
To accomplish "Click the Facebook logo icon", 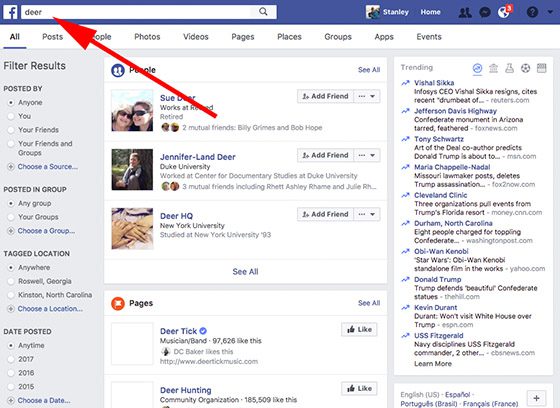I will [x=10, y=12].
